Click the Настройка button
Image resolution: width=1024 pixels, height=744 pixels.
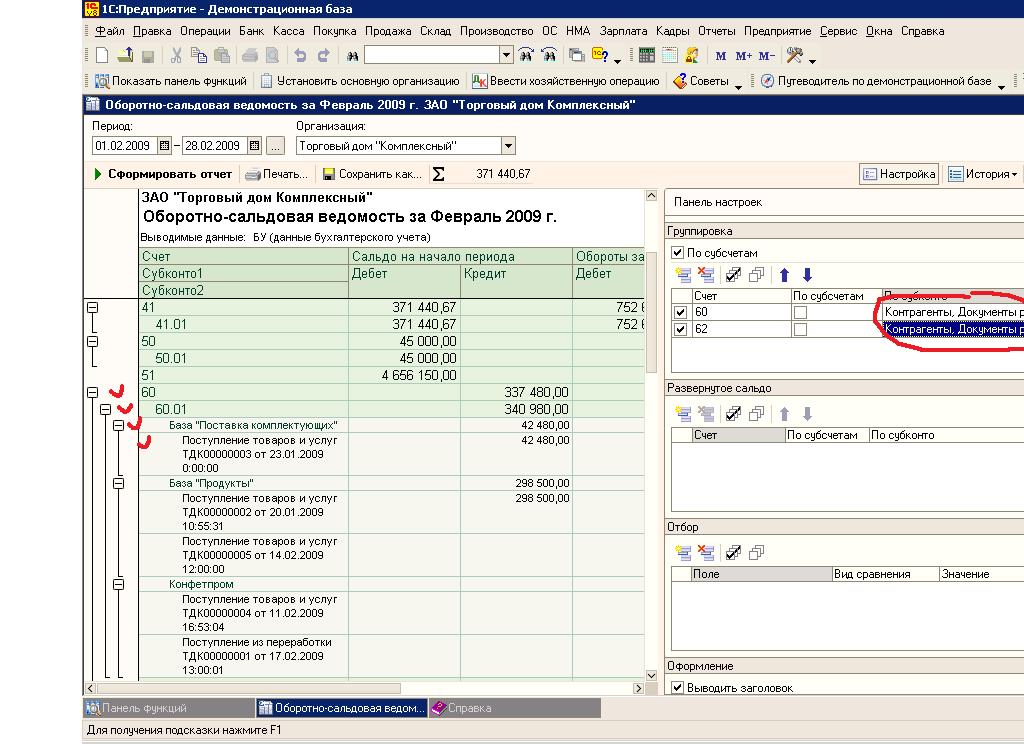coord(899,174)
